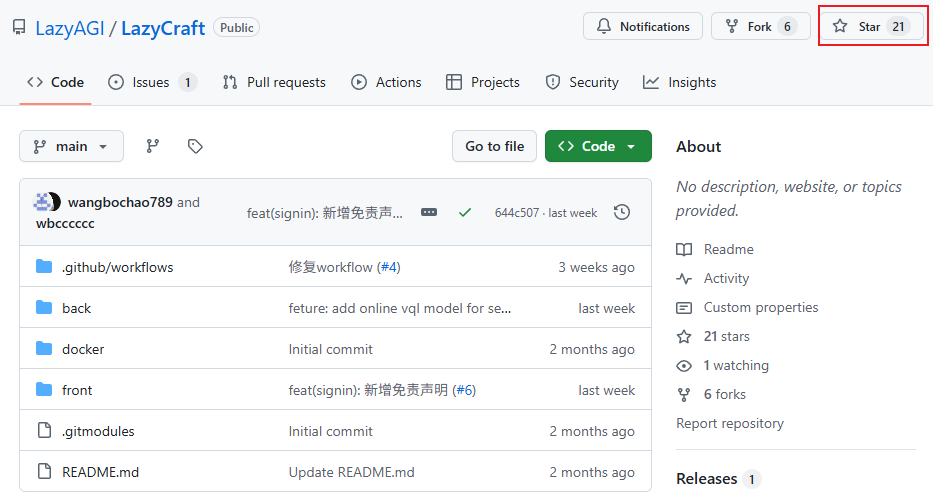Image resolution: width=933 pixels, height=502 pixels.
Task: Click the Readme book icon
Action: click(x=684, y=250)
